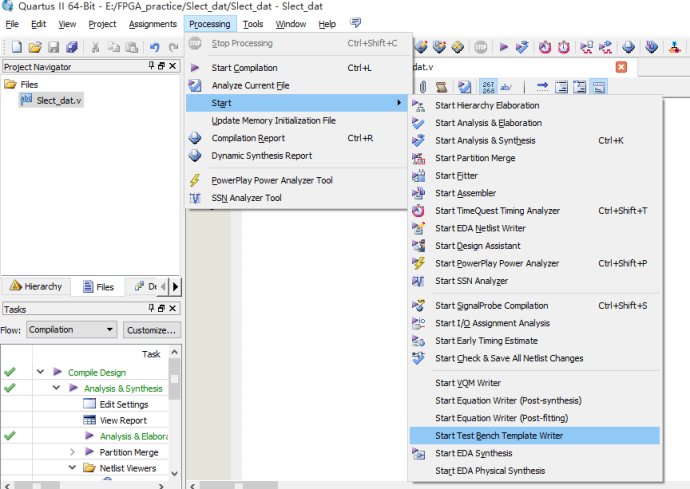Click the Save All toolbar icon
This screenshot has height=489, width=690.
72,47
